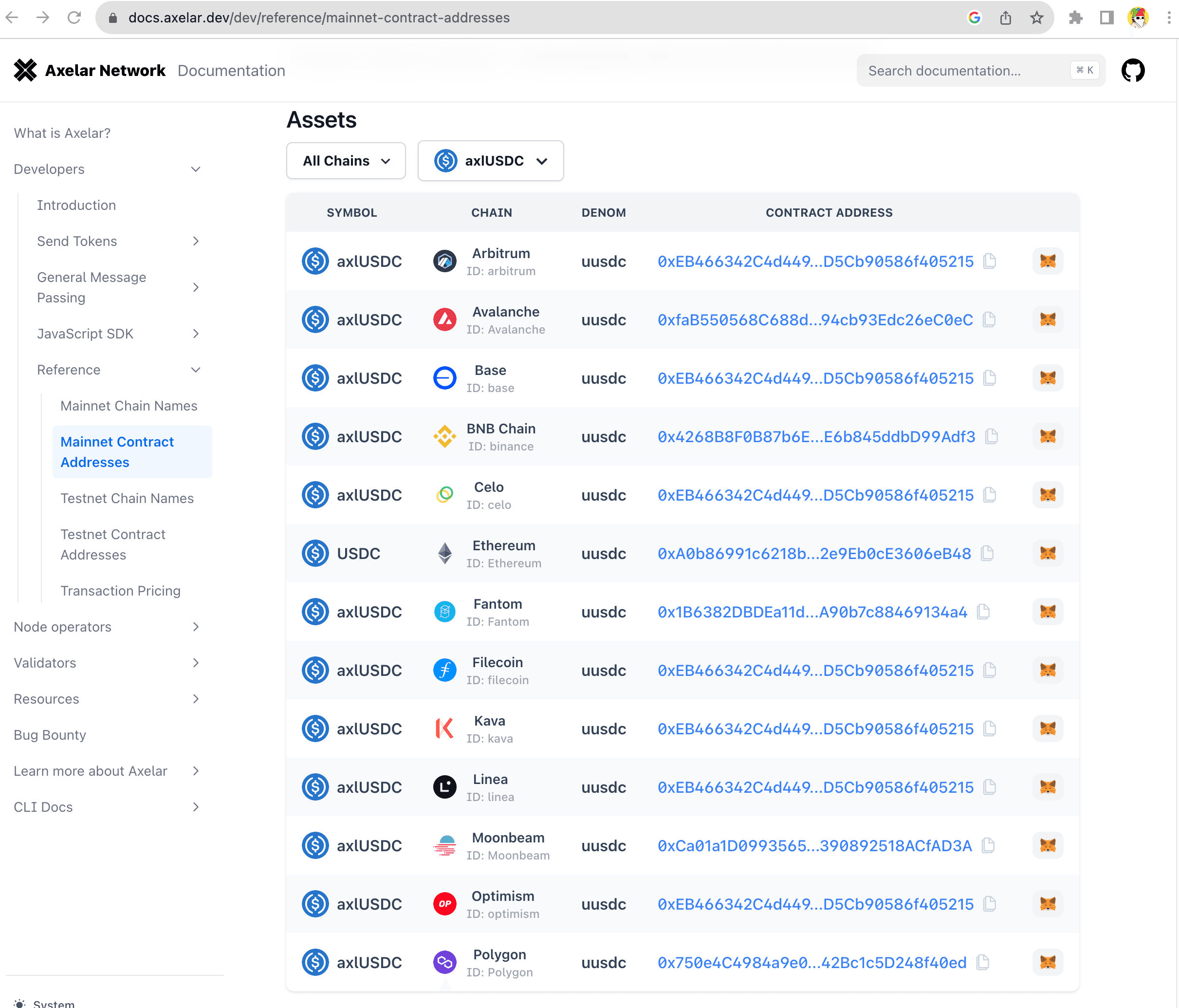Open the Transaction Pricing page
The height and width of the screenshot is (1008, 1179).
[120, 591]
